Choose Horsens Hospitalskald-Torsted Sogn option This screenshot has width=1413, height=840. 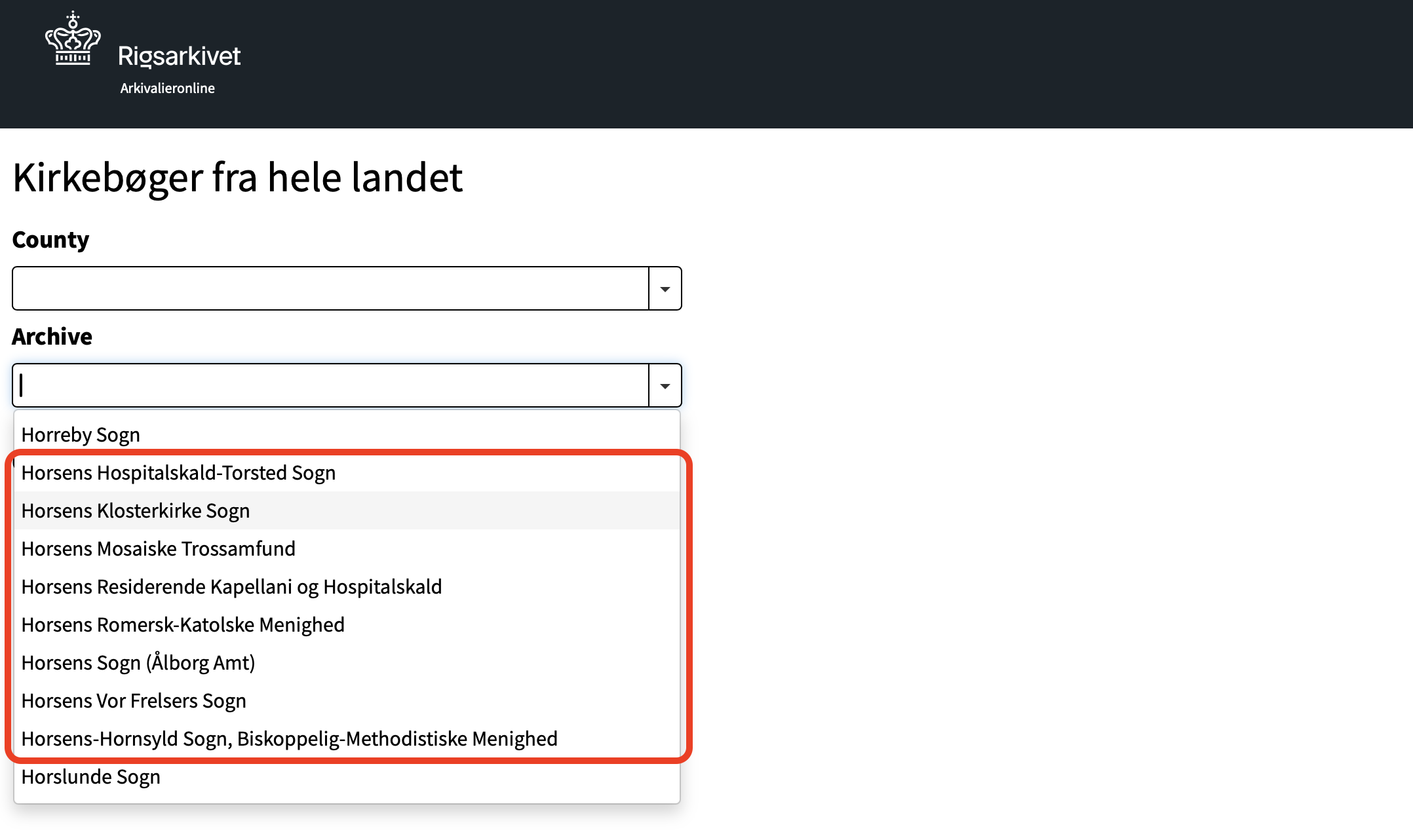tap(347, 472)
